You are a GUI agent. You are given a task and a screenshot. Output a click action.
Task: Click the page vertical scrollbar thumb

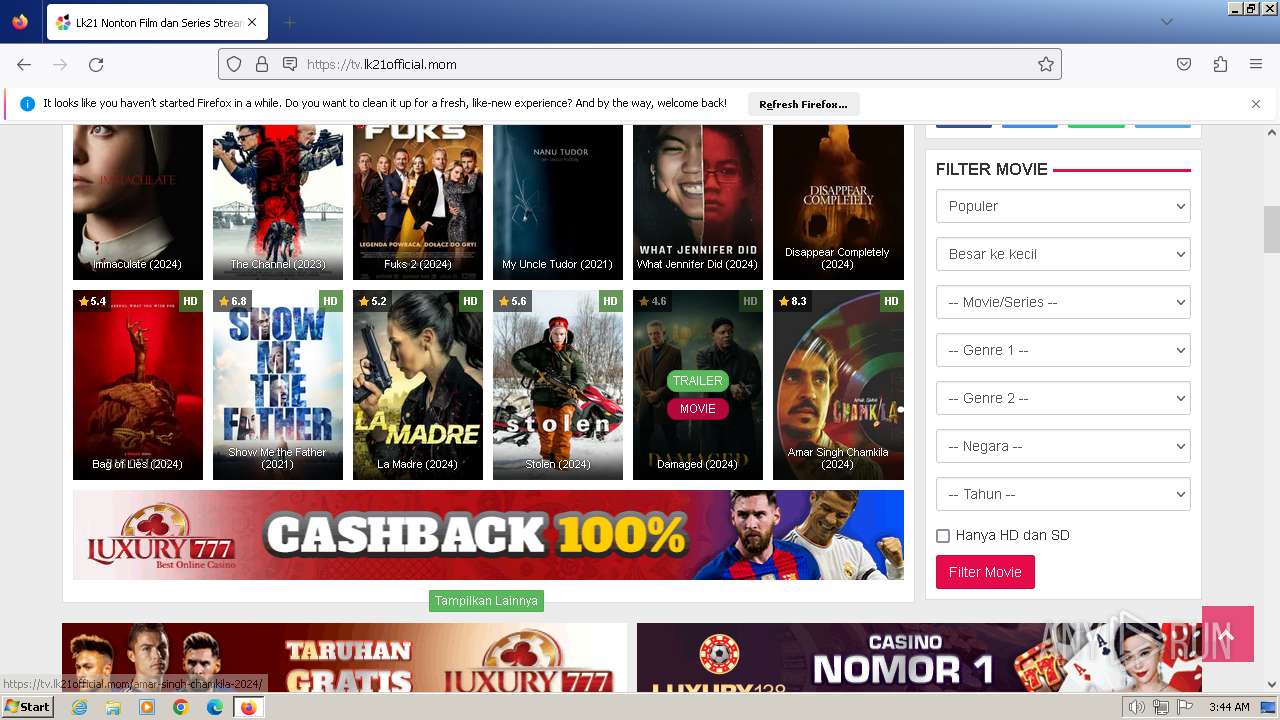1272,229
